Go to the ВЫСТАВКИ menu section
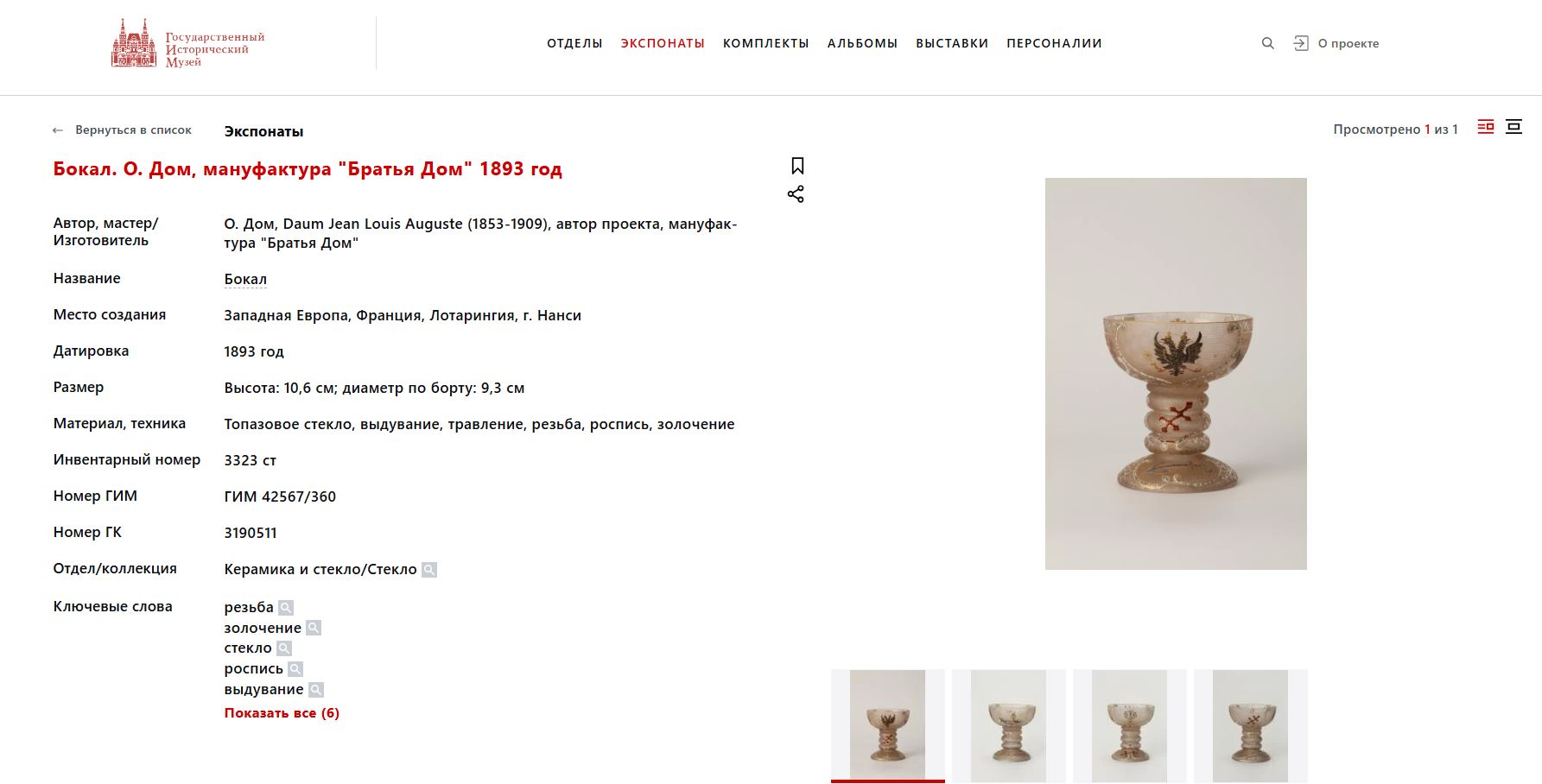Viewport: 1542px width, 784px height. [x=952, y=43]
